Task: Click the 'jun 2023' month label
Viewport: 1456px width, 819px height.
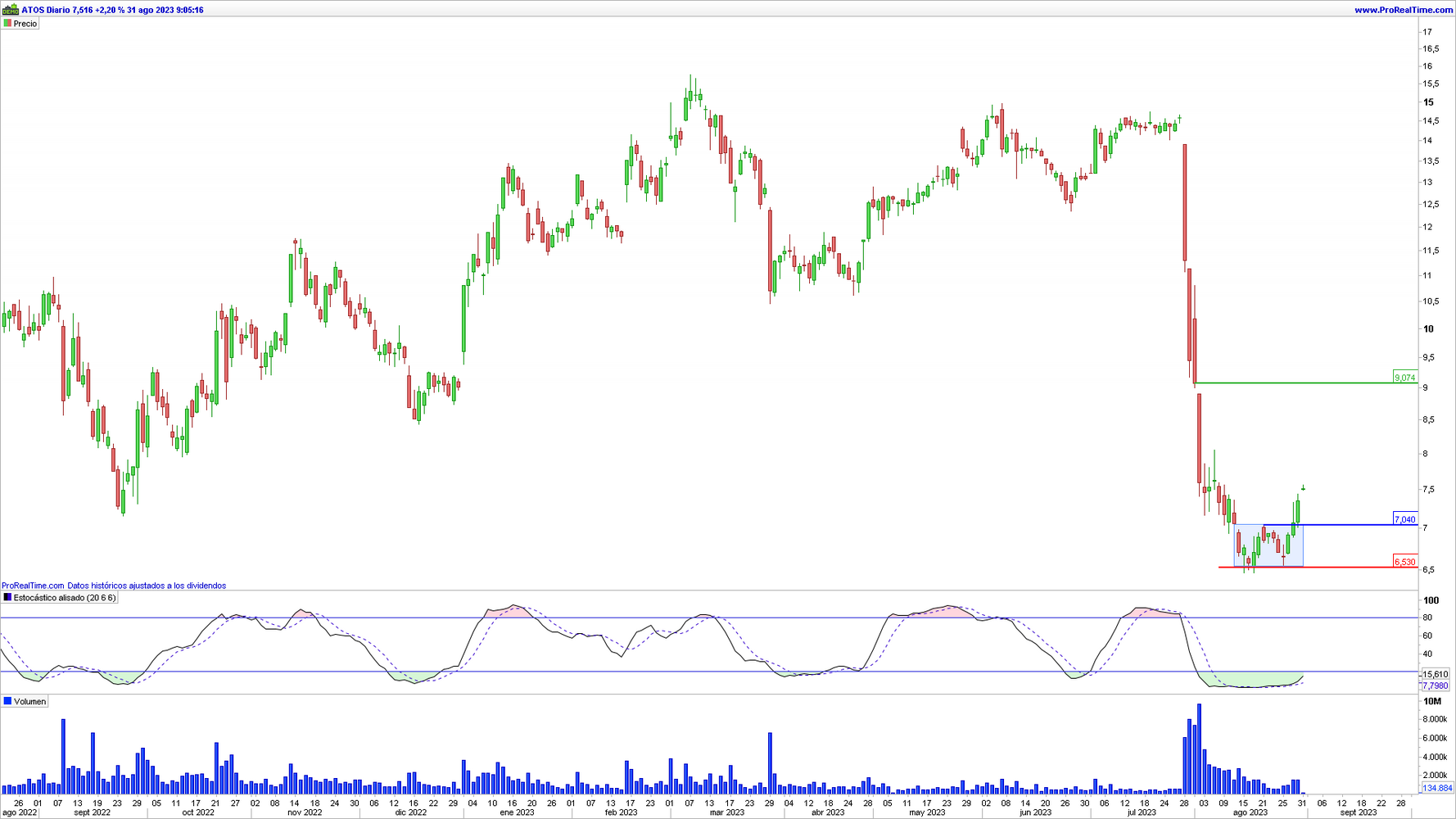Action: [x=1035, y=812]
